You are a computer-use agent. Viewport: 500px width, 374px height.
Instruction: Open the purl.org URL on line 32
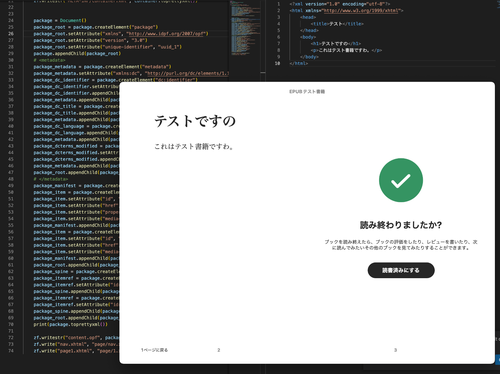click(x=187, y=73)
